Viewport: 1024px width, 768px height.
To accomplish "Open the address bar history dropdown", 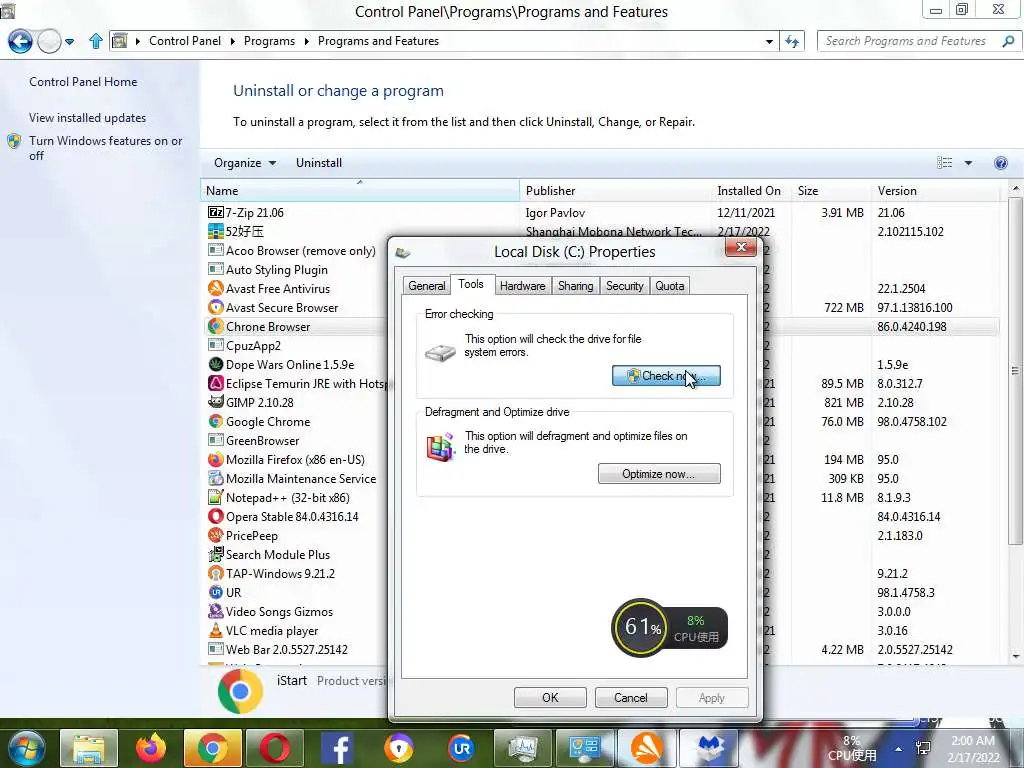I will (x=769, y=41).
